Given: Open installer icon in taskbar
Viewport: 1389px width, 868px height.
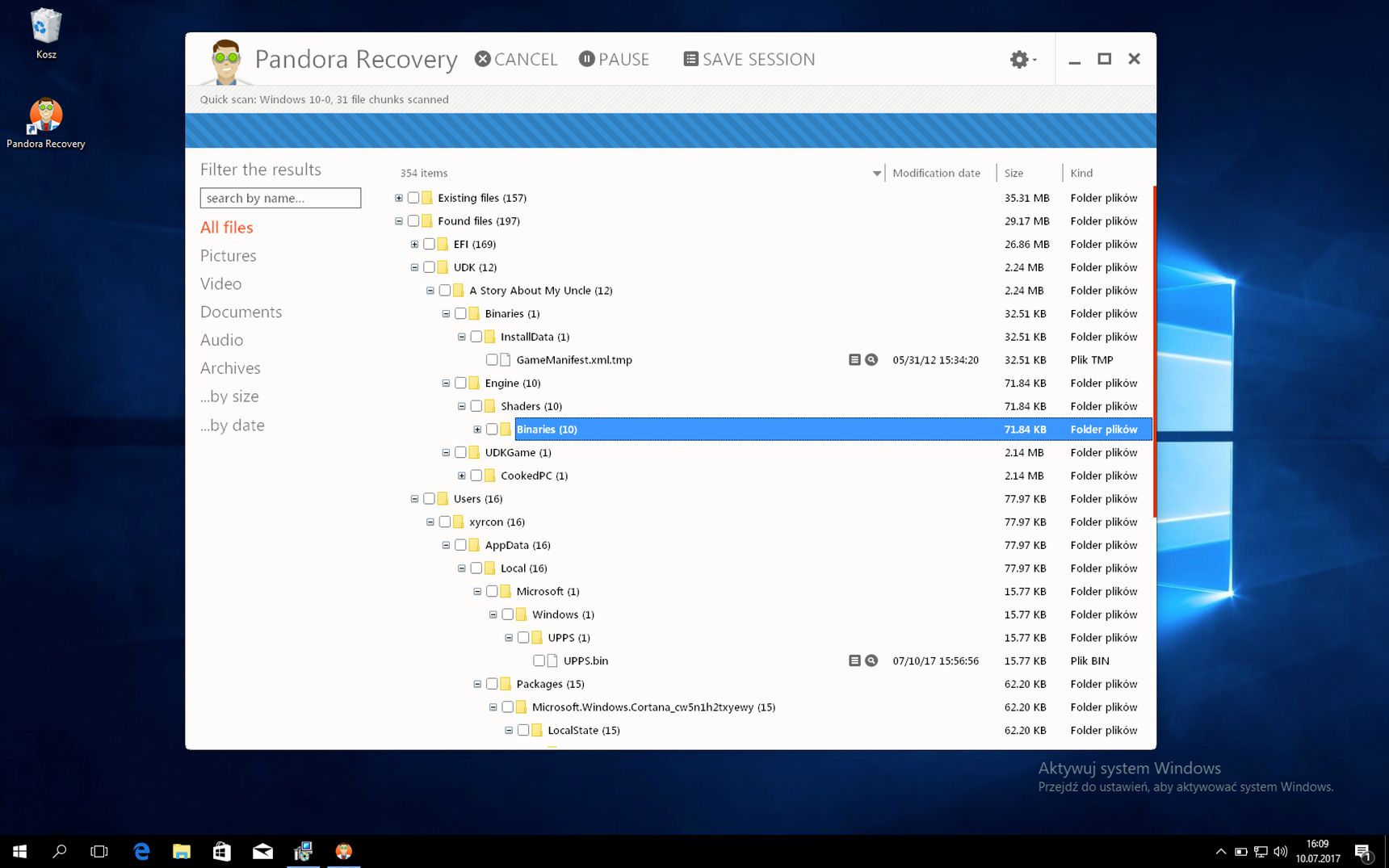Looking at the screenshot, I should click(x=303, y=851).
